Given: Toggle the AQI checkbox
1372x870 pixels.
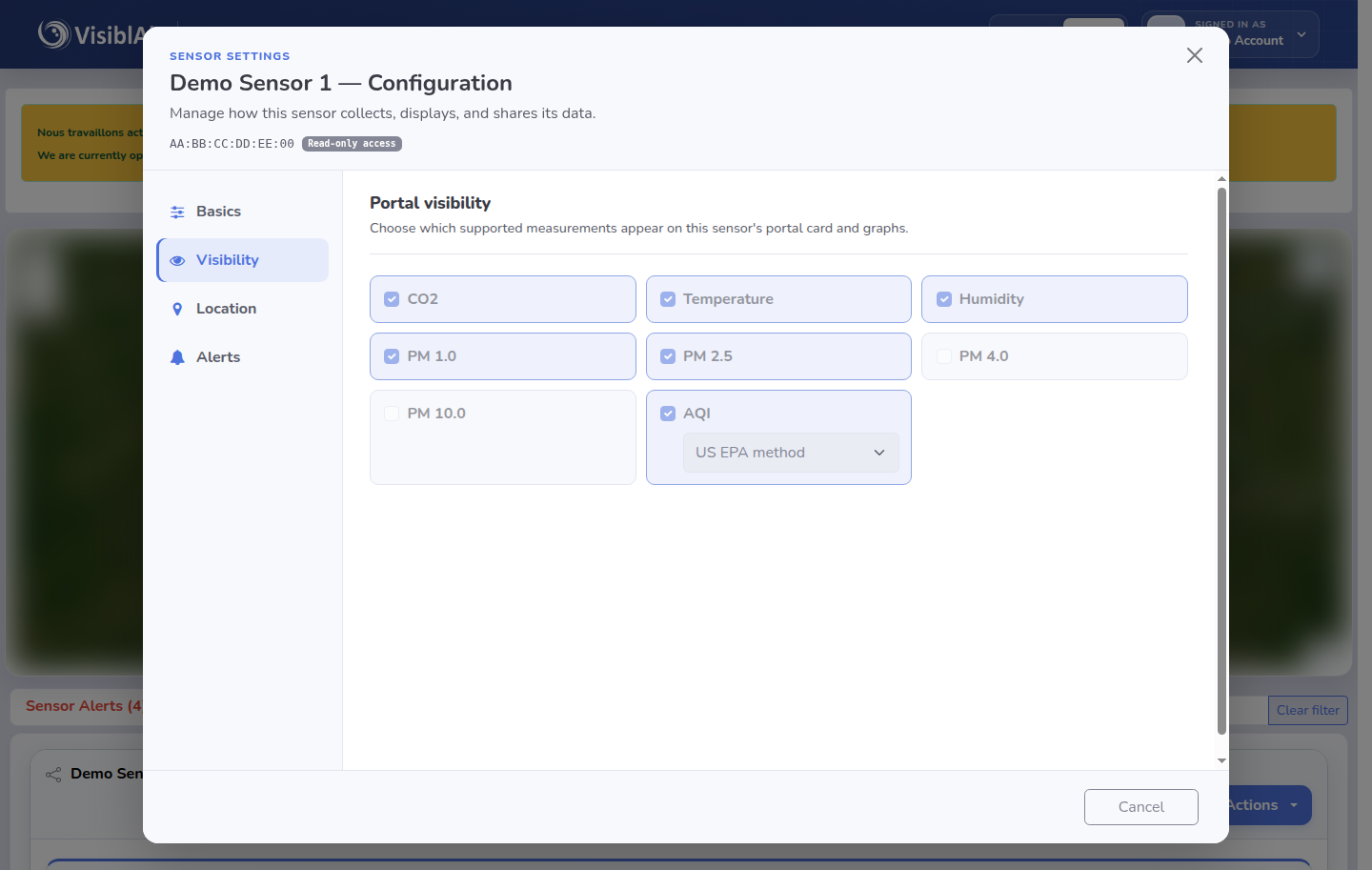Looking at the screenshot, I should (x=668, y=414).
